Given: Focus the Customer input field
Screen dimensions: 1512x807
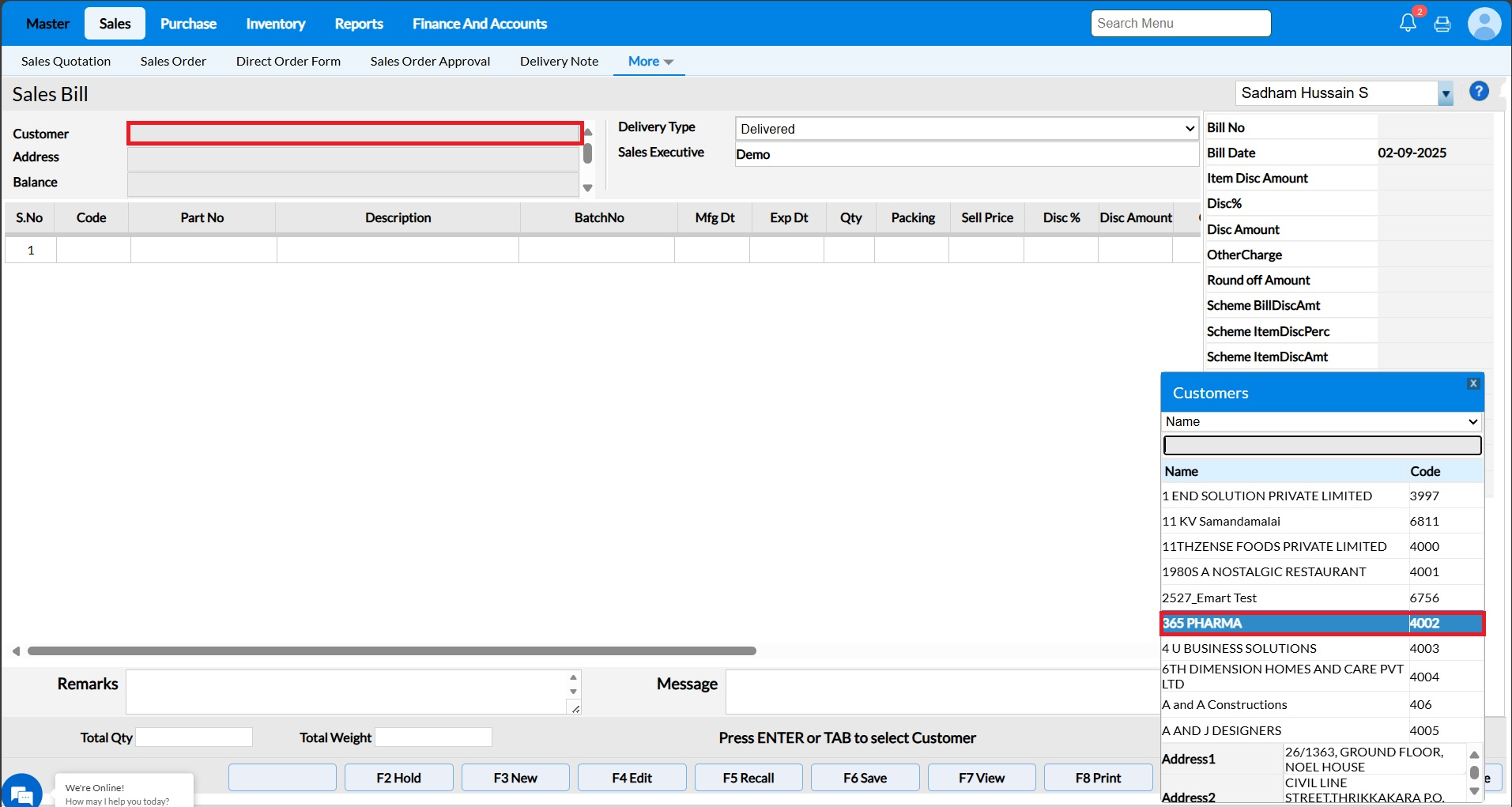Looking at the screenshot, I should (x=355, y=133).
